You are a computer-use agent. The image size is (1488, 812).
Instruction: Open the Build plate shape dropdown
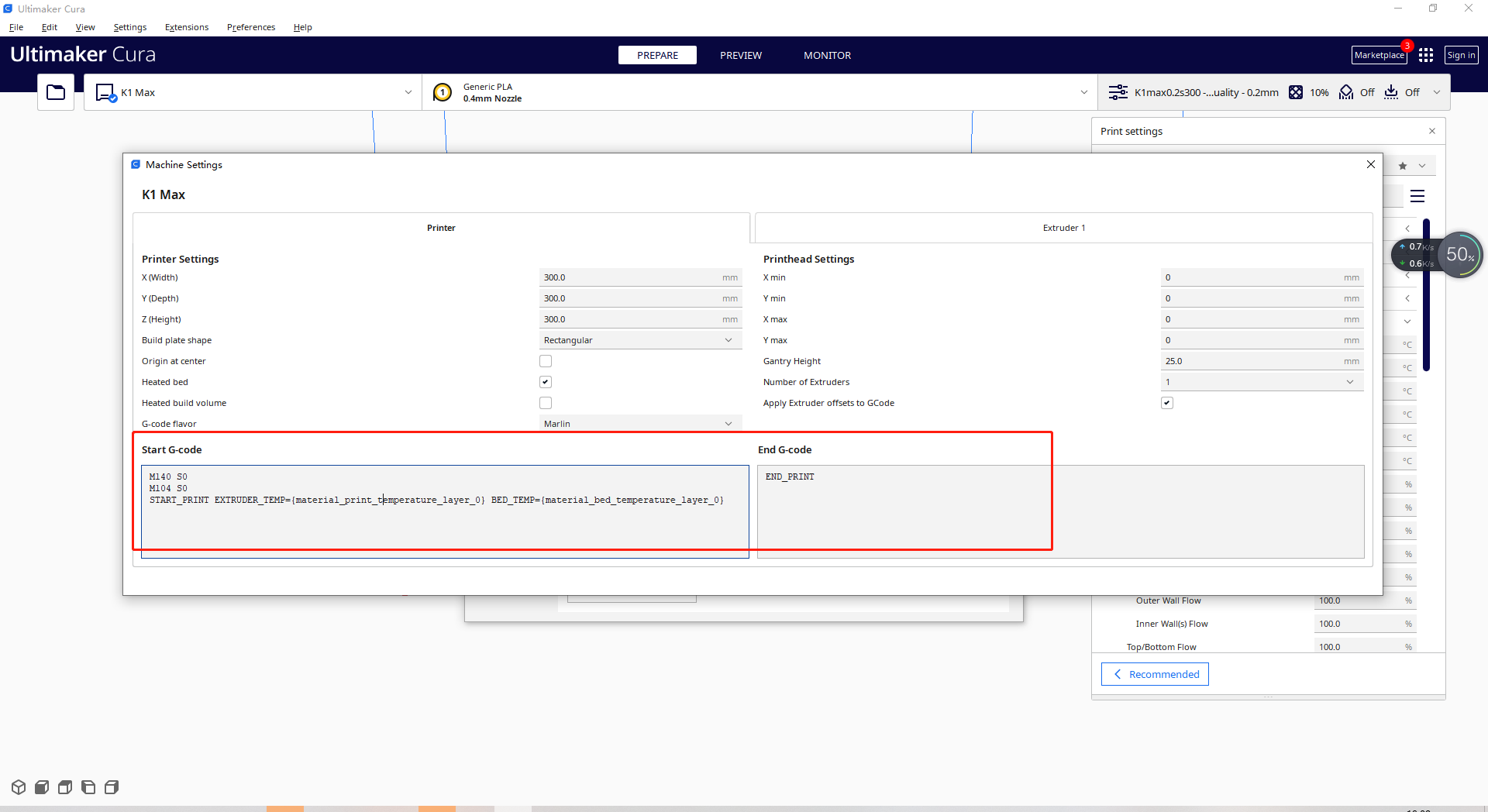click(640, 340)
